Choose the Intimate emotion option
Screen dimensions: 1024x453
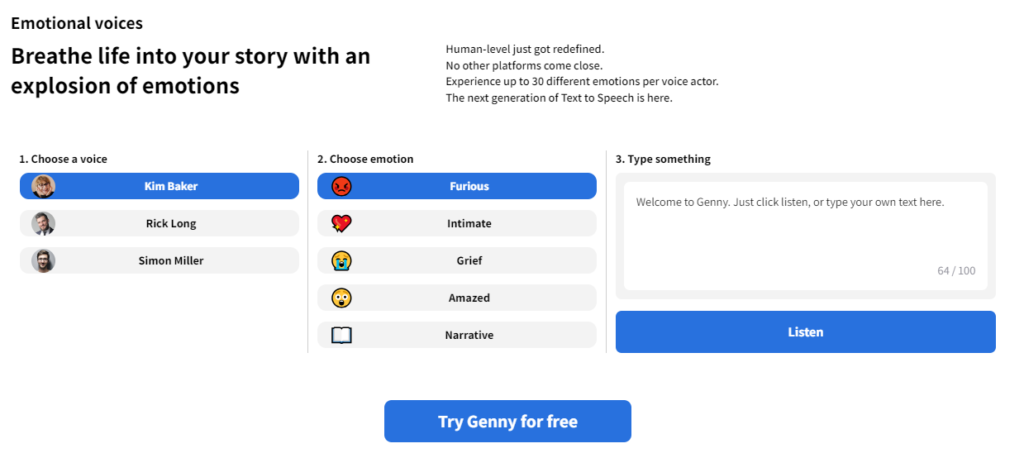click(468, 223)
